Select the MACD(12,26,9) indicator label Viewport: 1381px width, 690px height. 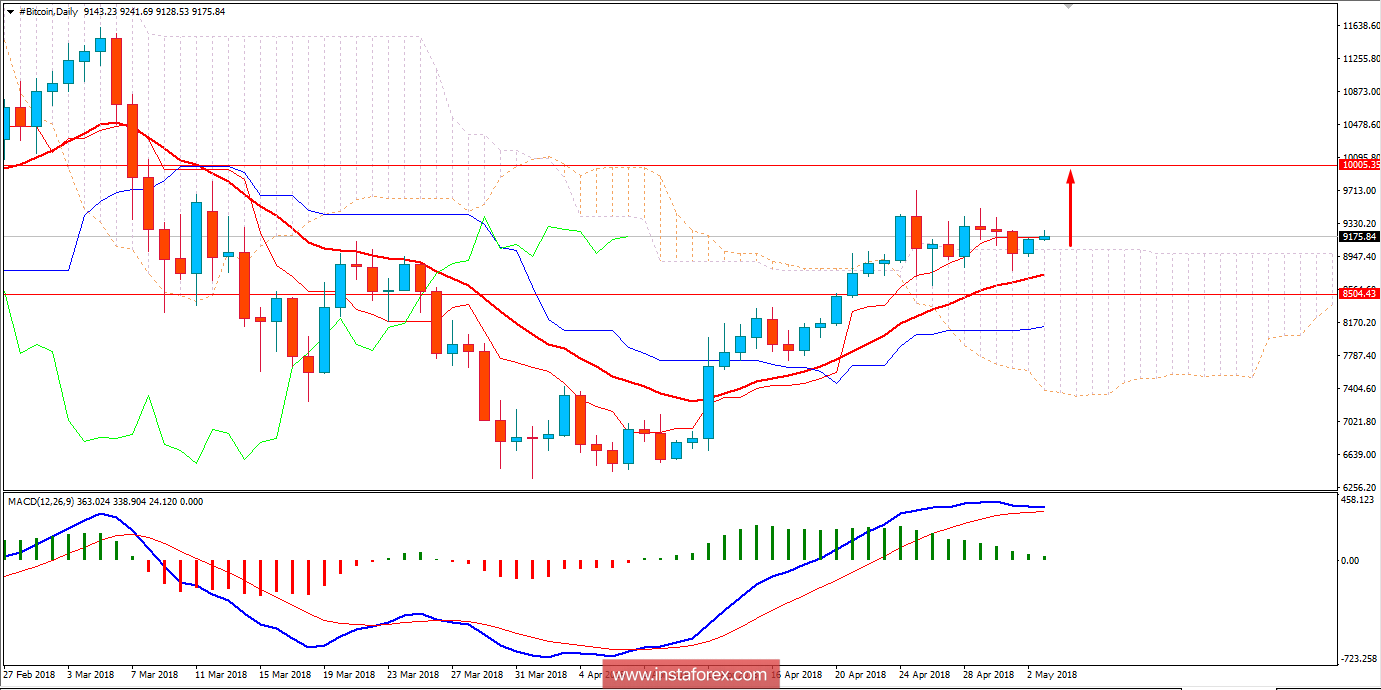(x=41, y=501)
